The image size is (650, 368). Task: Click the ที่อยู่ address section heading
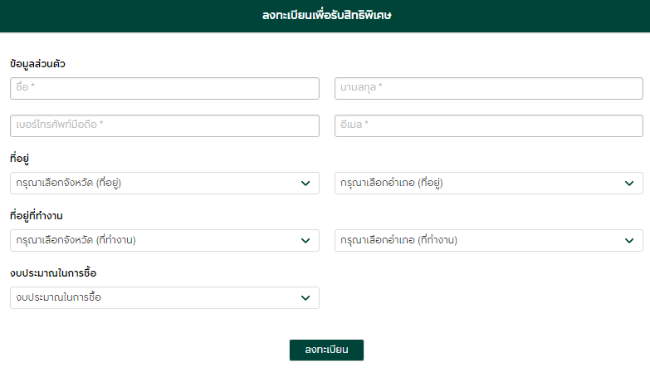(19, 158)
